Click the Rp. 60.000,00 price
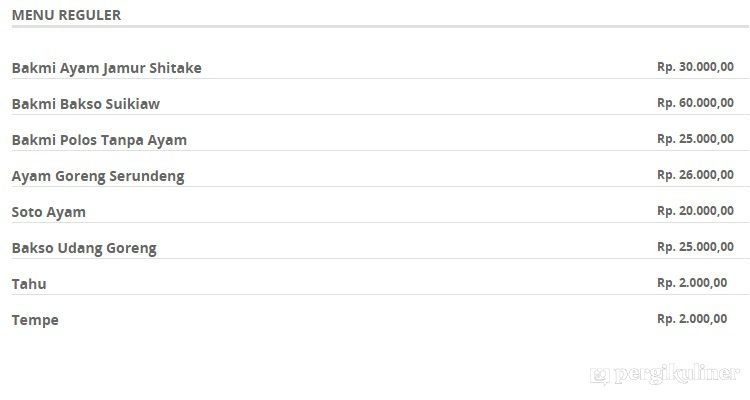 click(x=695, y=103)
